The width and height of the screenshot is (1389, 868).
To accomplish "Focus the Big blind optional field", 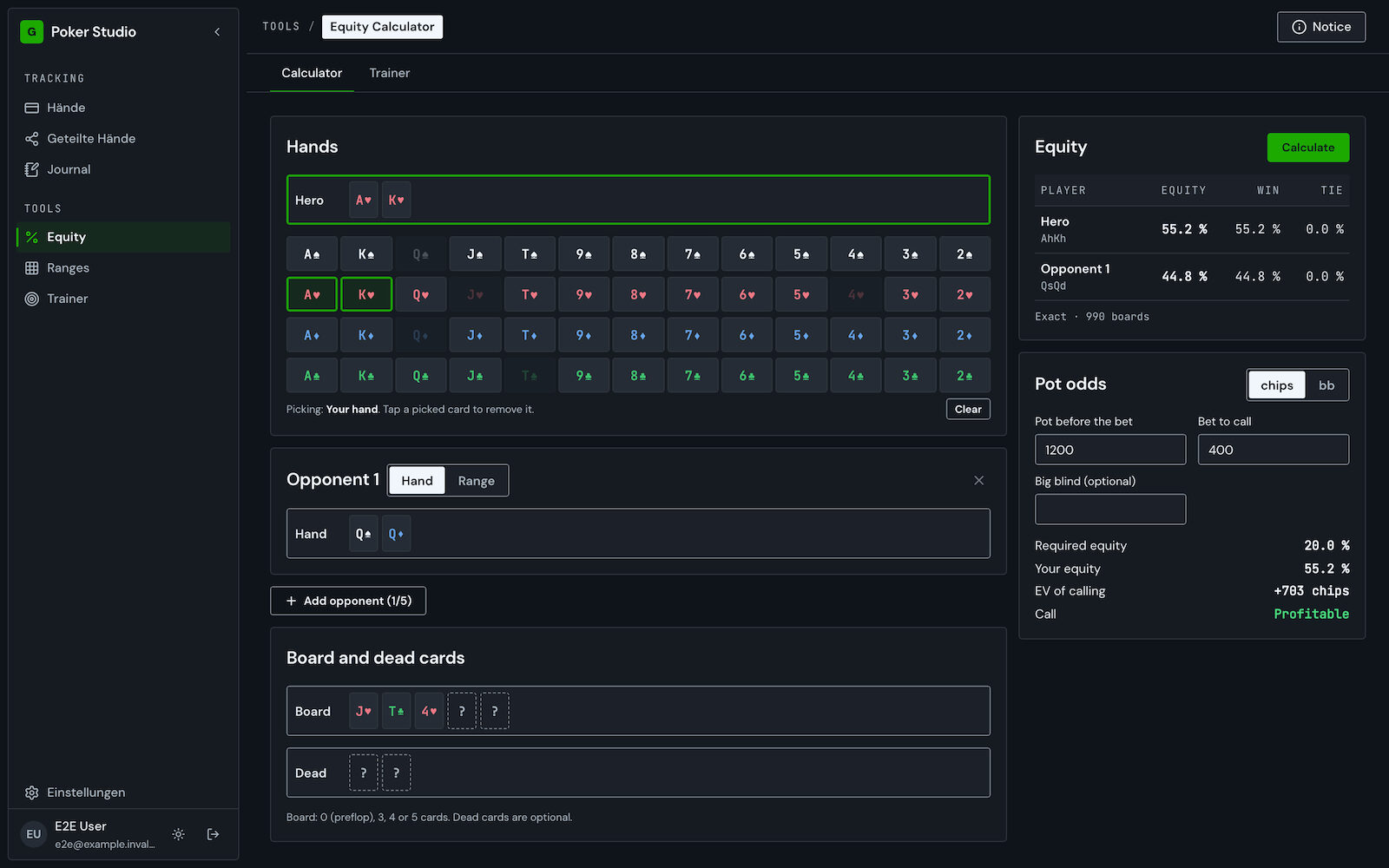I will (x=1110, y=510).
